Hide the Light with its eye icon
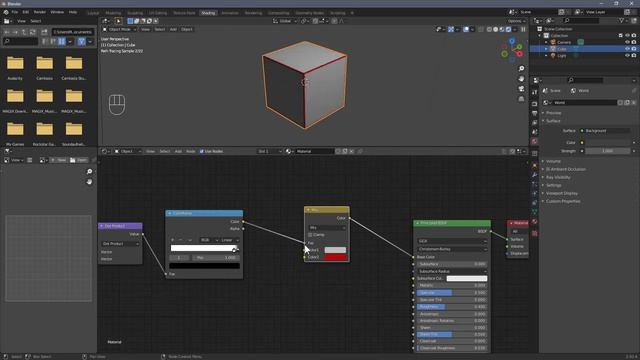Image resolution: width=640 pixels, height=360 pixels. 627,56
